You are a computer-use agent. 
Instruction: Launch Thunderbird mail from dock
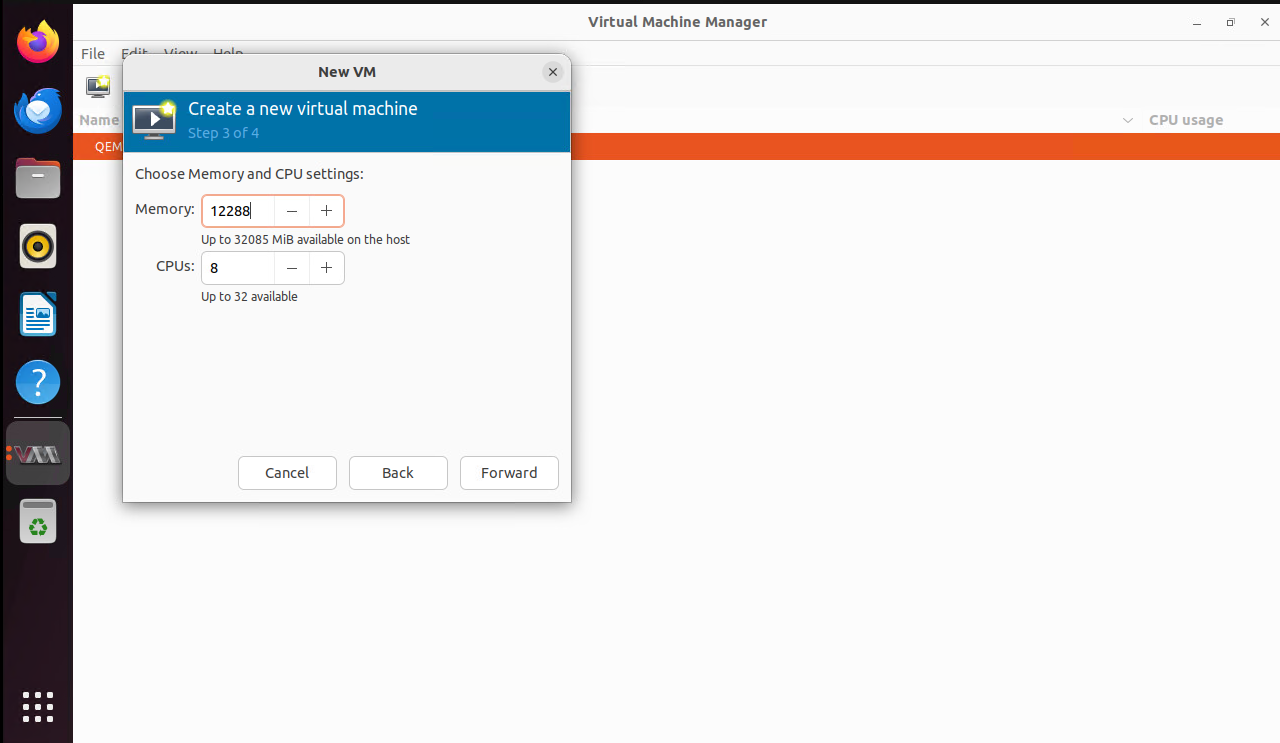38,110
